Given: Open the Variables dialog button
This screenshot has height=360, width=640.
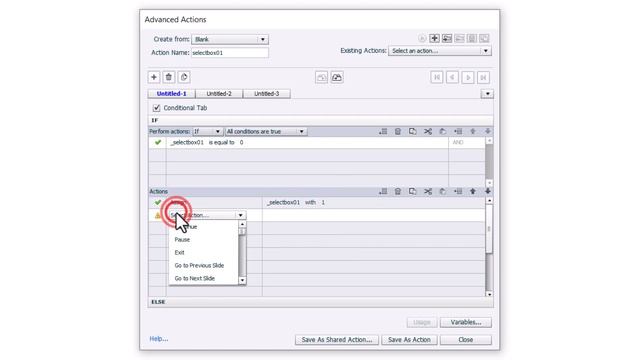Looking at the screenshot, I should pyautogui.click(x=466, y=322).
